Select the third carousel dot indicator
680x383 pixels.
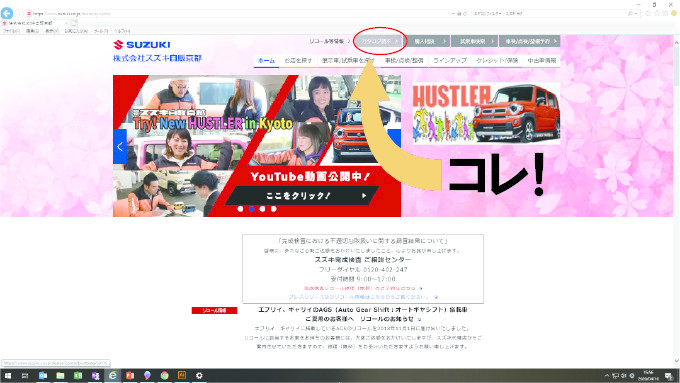point(262,209)
